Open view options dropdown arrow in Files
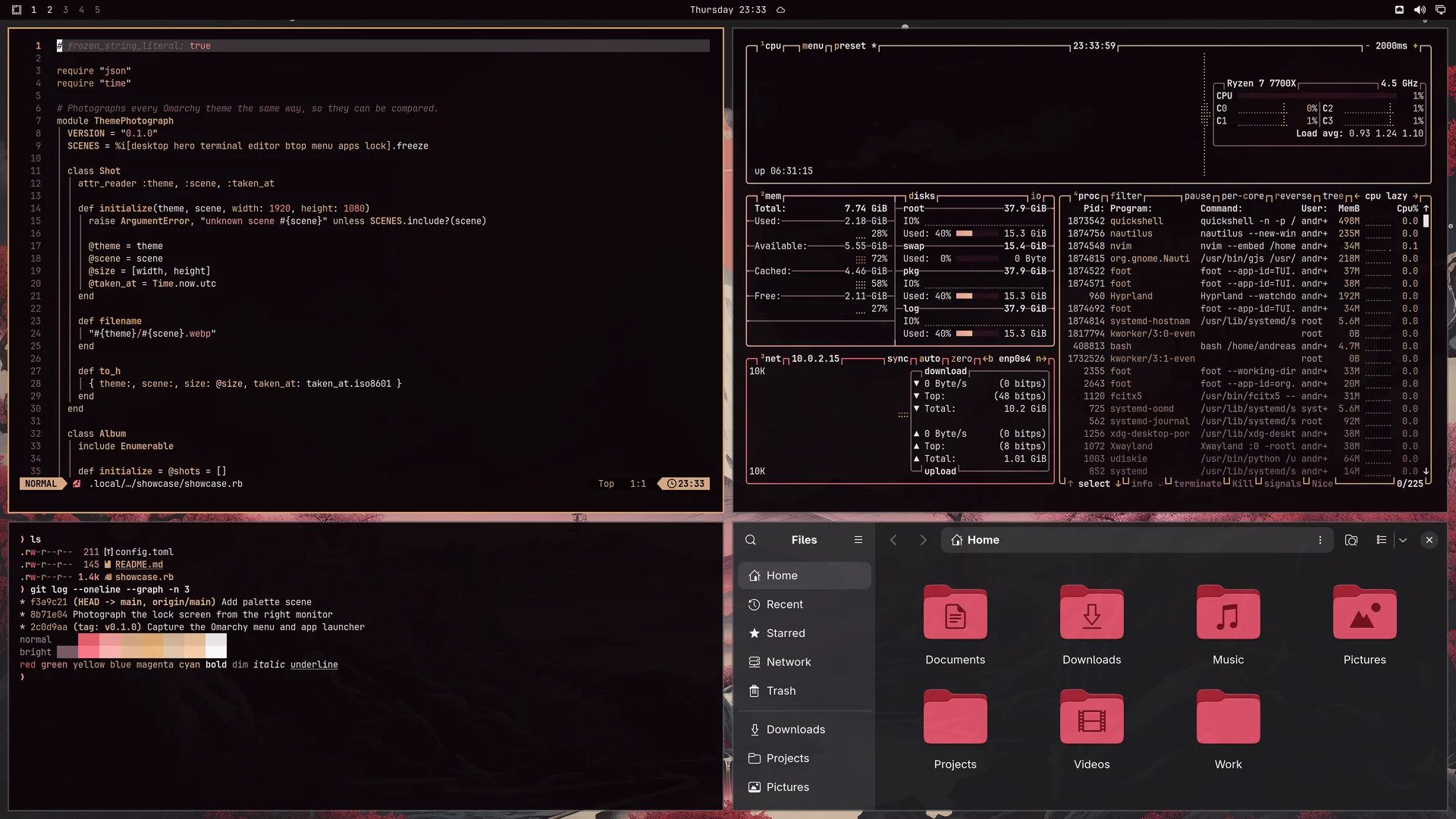 1403,540
